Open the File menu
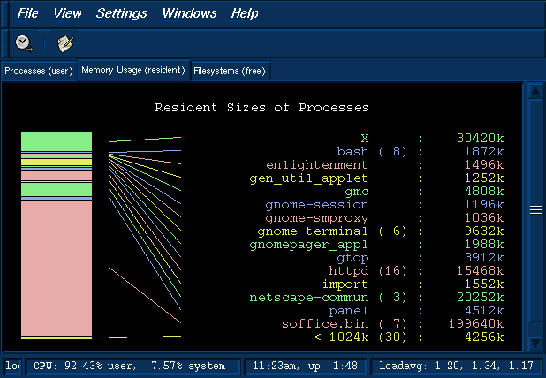The height and width of the screenshot is (378, 546). tap(28, 14)
